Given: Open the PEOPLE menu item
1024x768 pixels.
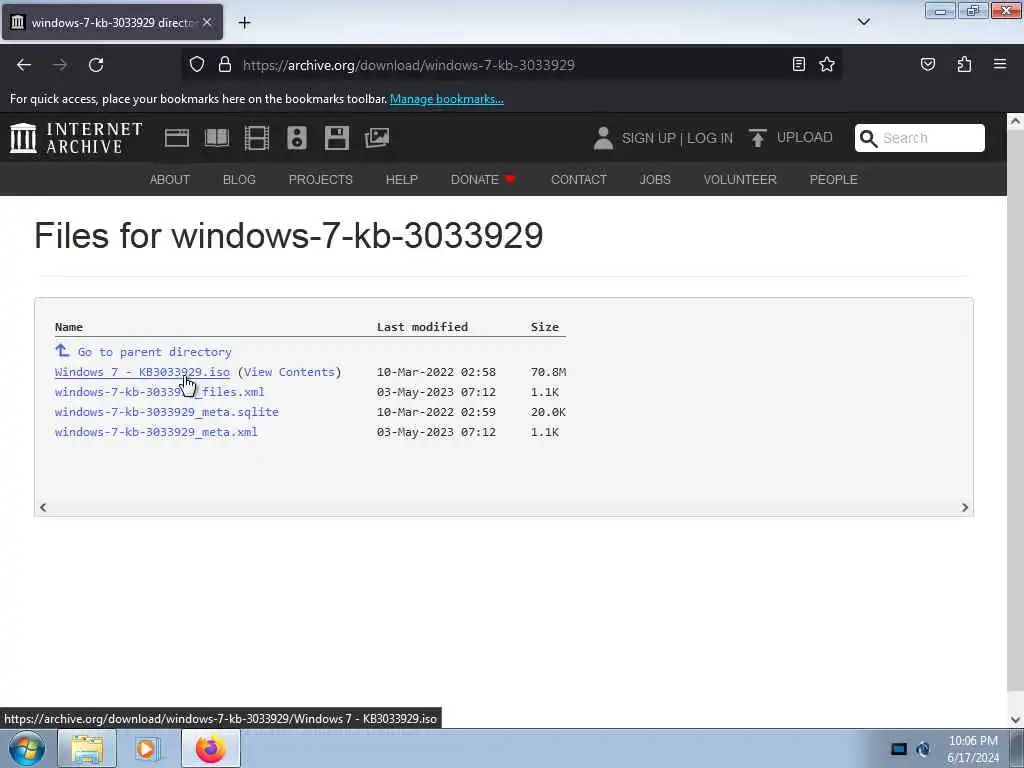Looking at the screenshot, I should 833,180.
